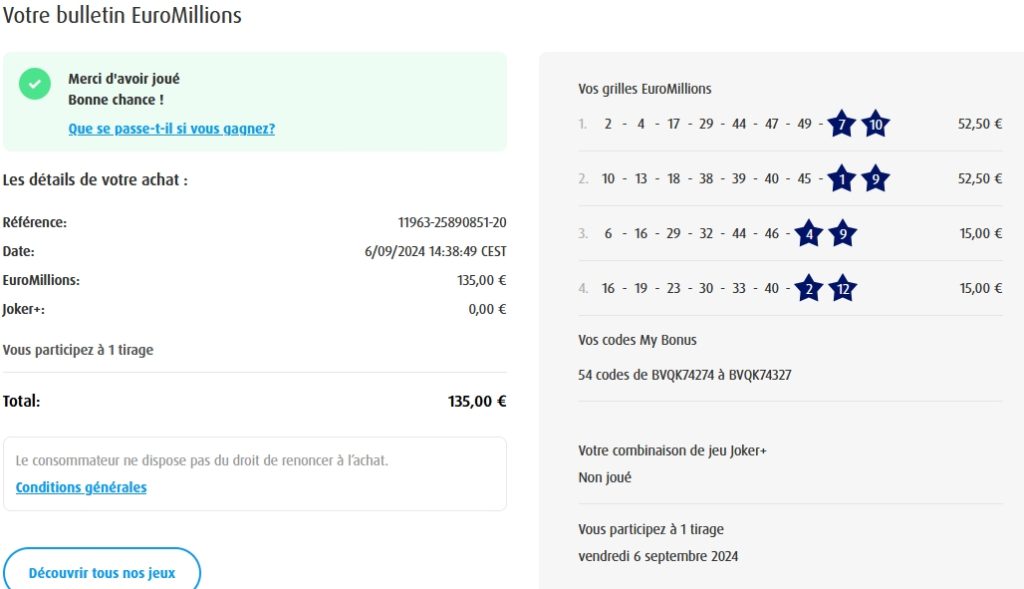Viewport: 1024px width, 589px height.
Task: Click the My Bonus codes range text
Action: point(685,375)
